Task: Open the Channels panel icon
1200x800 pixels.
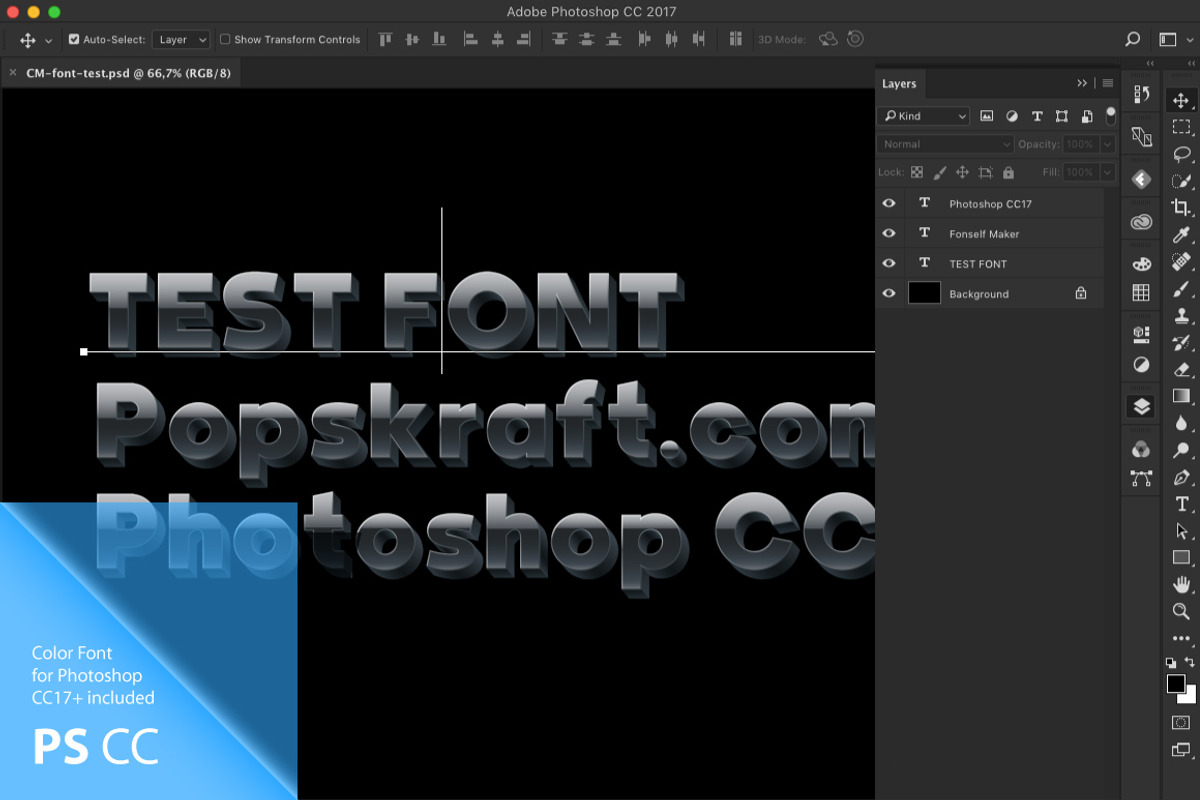Action: 1141,449
